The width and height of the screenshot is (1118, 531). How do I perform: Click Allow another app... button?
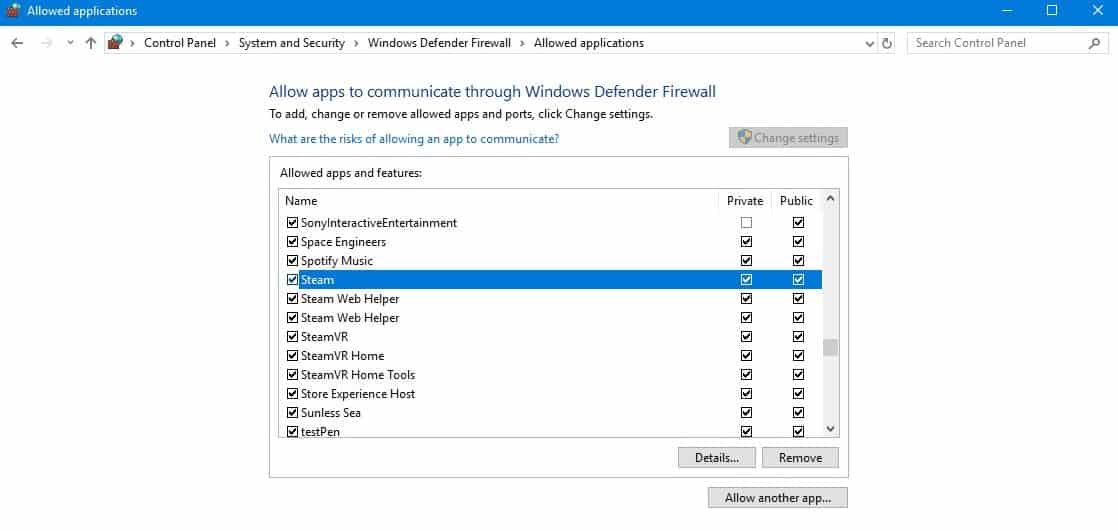778,498
